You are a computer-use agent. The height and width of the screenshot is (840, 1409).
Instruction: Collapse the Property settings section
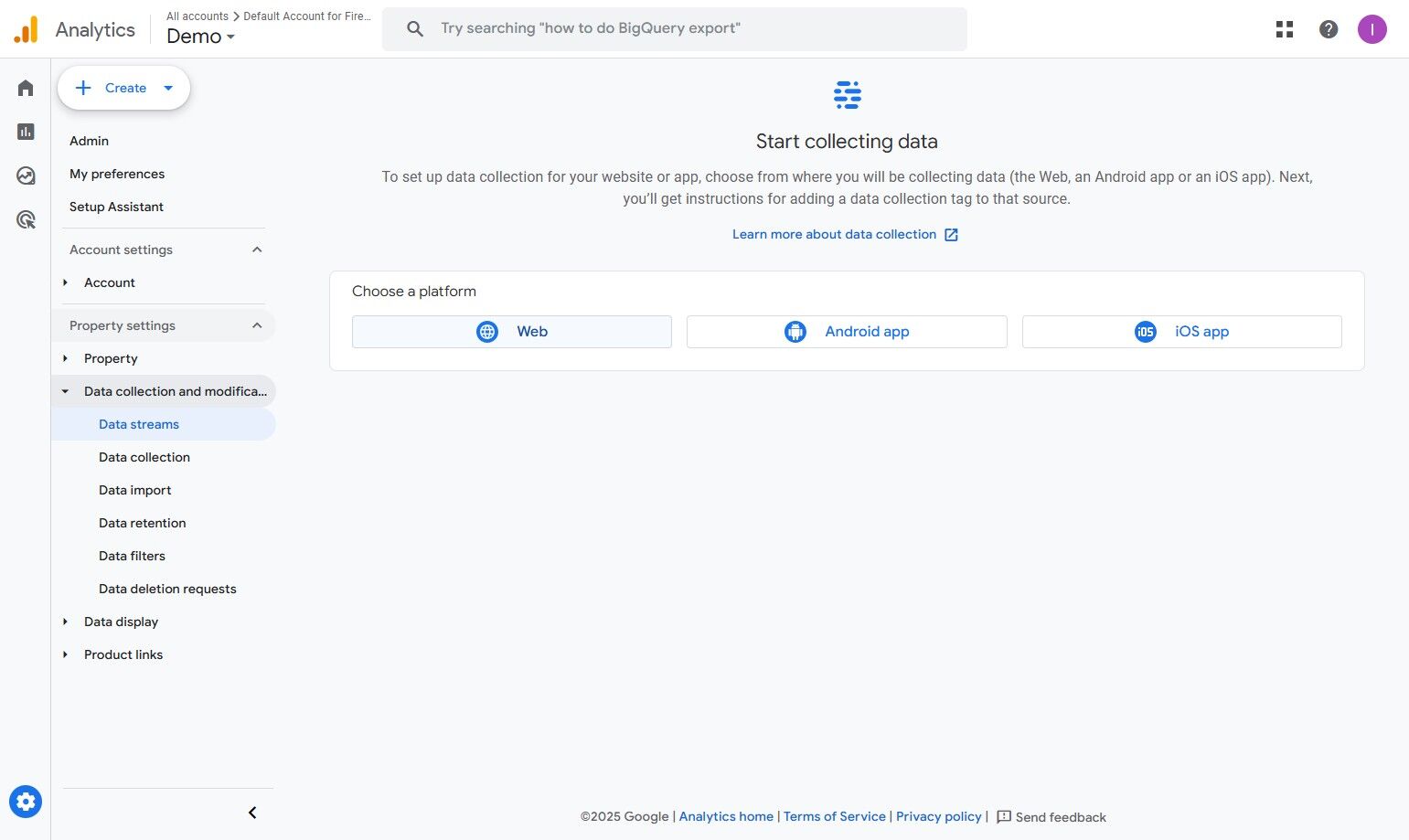257,324
